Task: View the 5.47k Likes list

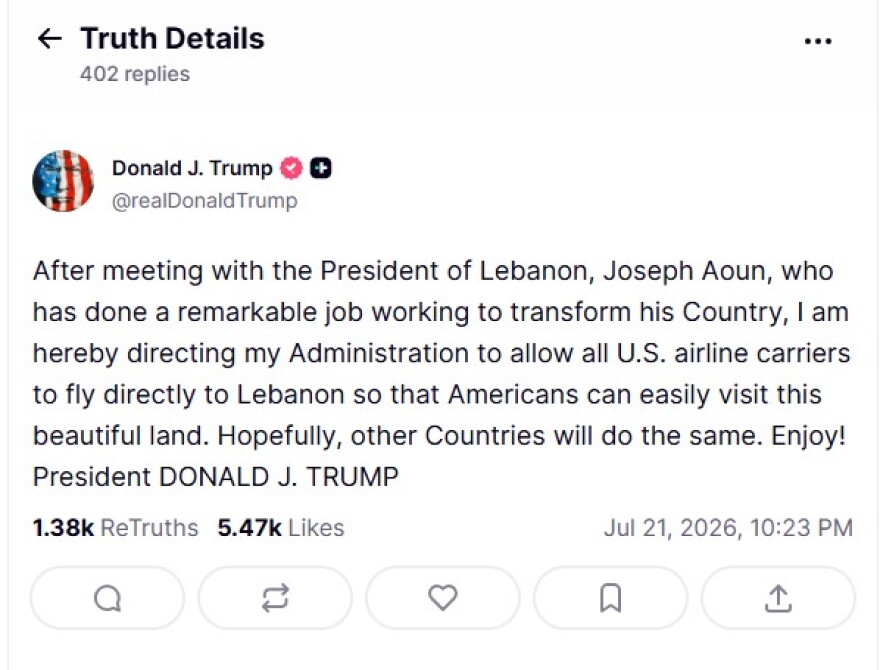Action: pos(281,528)
